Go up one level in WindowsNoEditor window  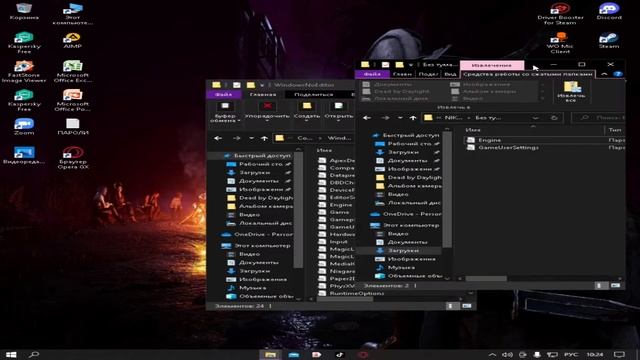[x=264, y=138]
